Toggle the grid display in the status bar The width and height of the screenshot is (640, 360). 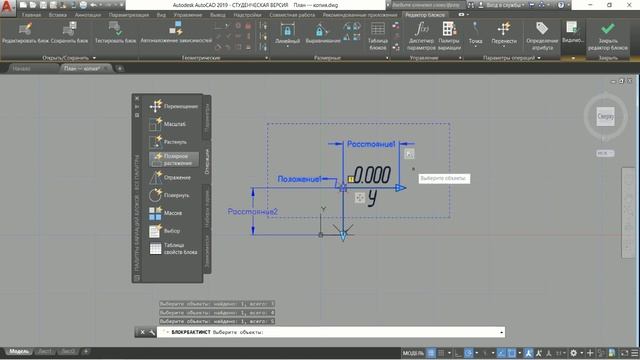click(x=431, y=353)
